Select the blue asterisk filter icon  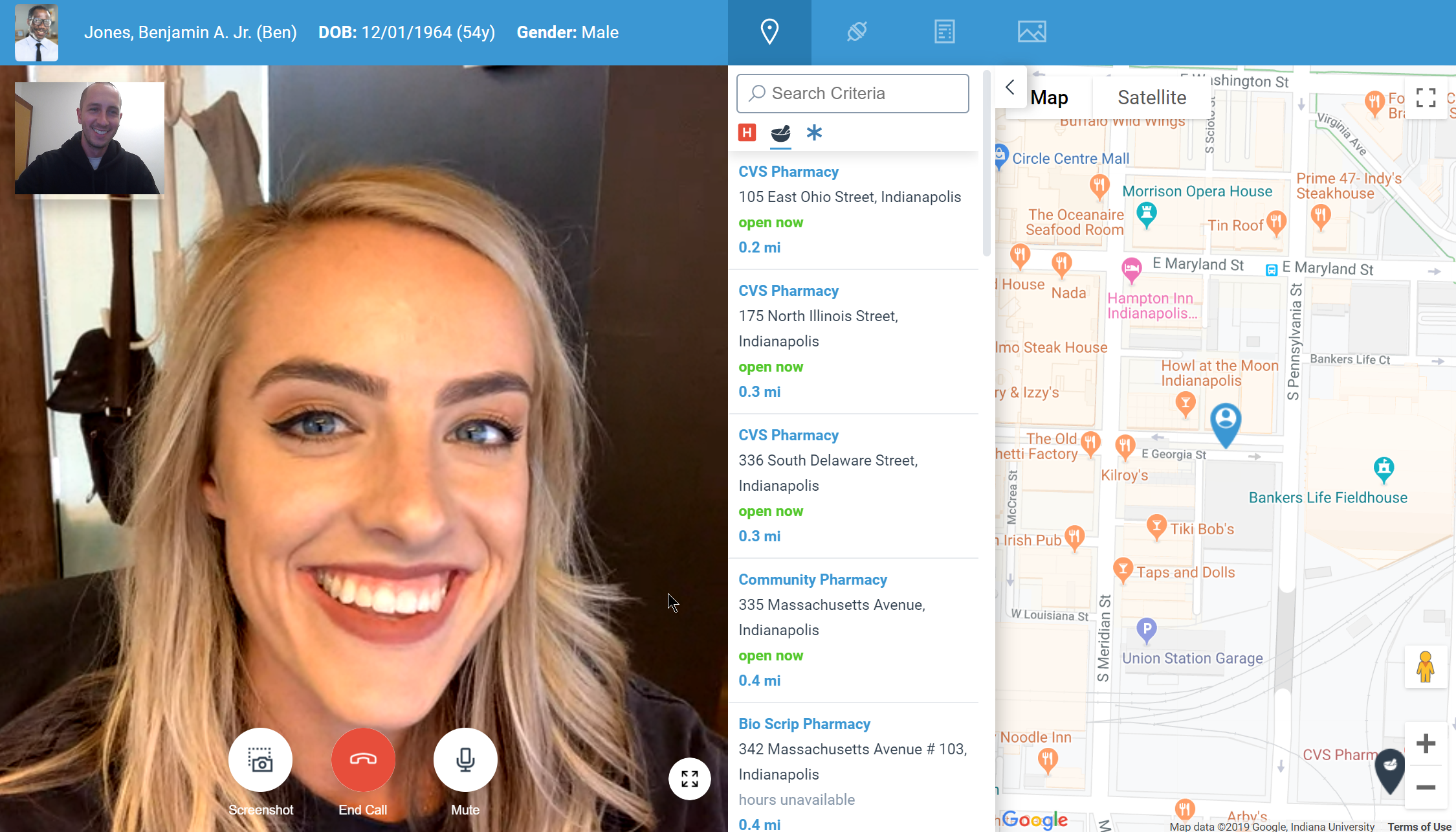point(814,133)
